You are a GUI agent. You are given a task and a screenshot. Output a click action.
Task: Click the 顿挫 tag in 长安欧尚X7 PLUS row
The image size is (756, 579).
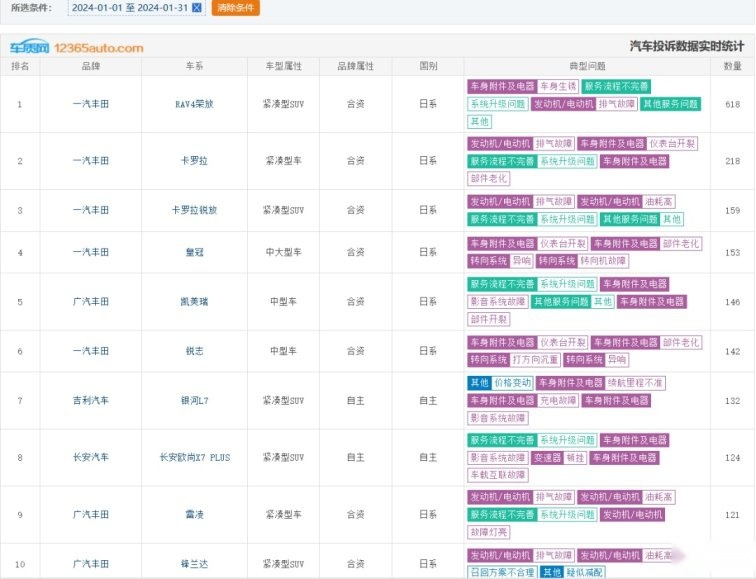click(575, 458)
